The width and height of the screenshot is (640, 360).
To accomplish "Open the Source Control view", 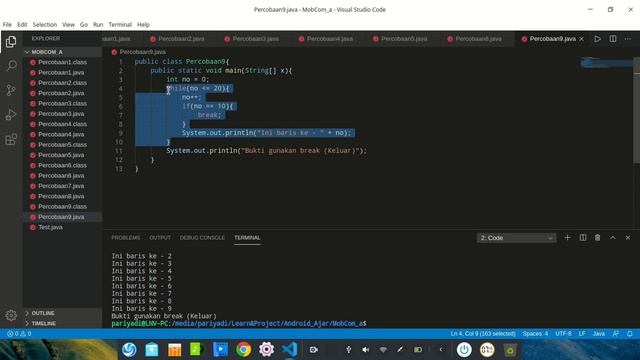I will click(x=11, y=90).
